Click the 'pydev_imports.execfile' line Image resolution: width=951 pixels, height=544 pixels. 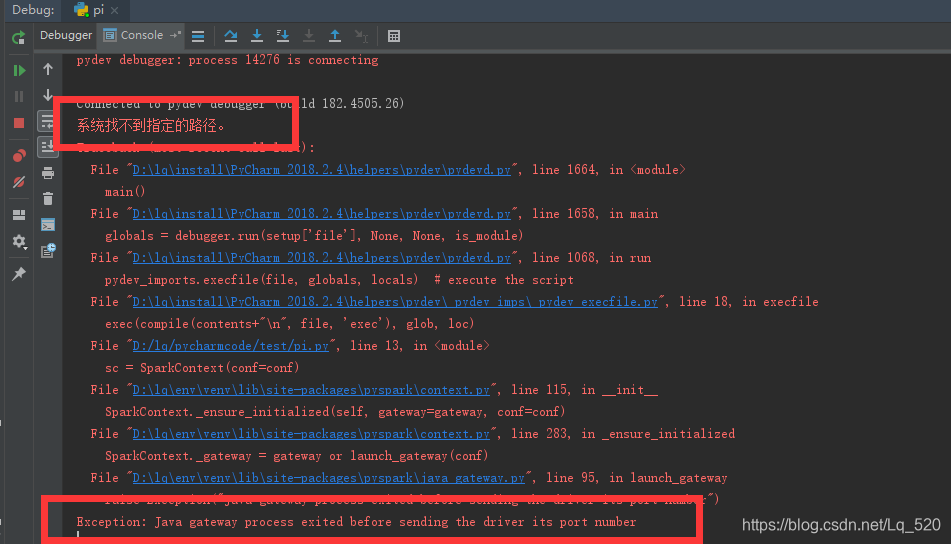pos(339,280)
